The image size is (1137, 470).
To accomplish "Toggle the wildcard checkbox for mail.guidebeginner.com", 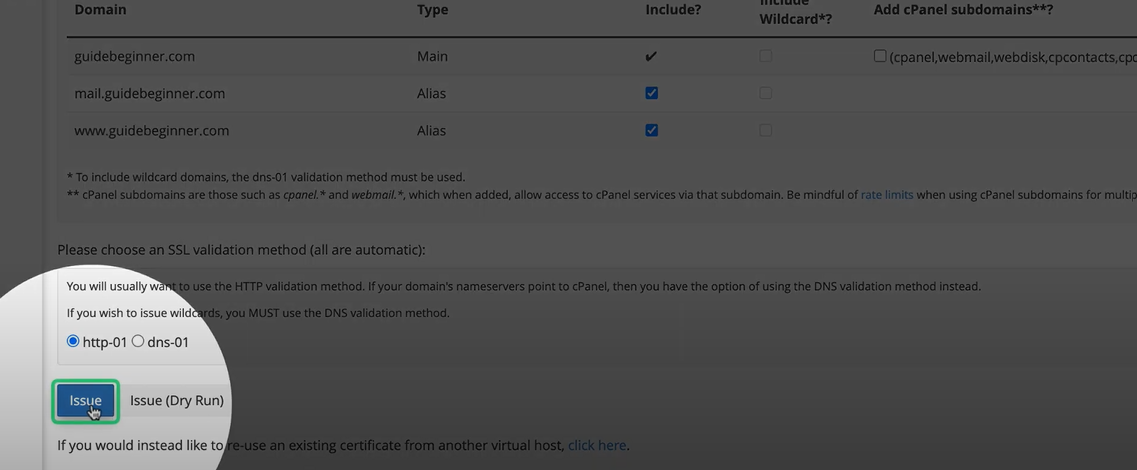I will click(765, 93).
